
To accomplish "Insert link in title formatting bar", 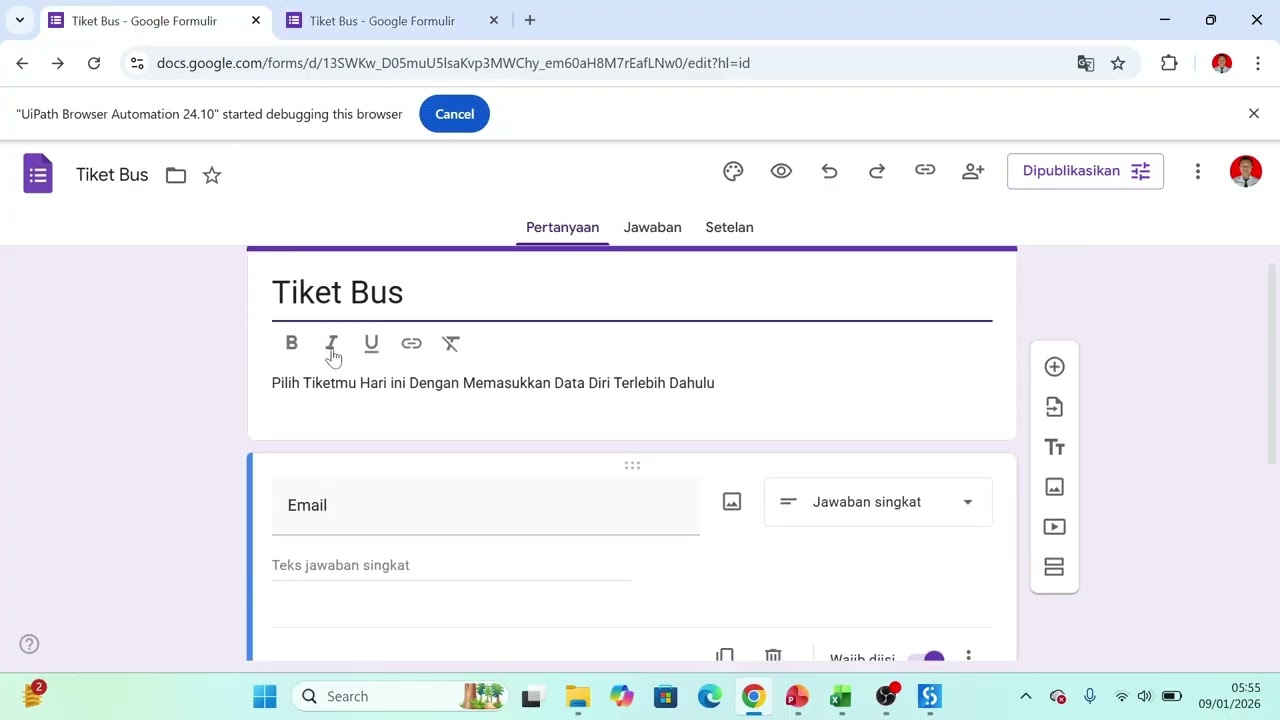I will coord(411,343).
